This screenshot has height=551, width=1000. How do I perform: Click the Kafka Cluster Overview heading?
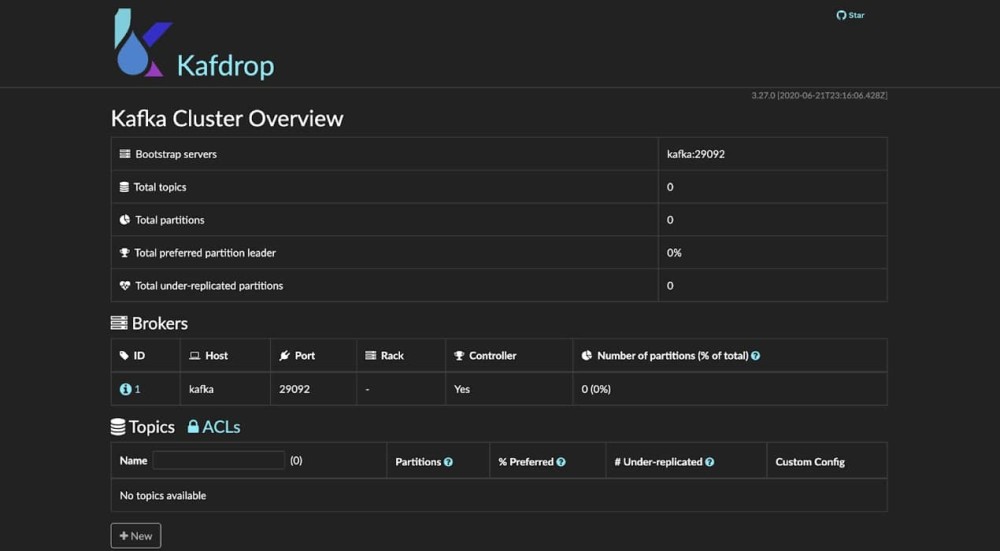(227, 119)
